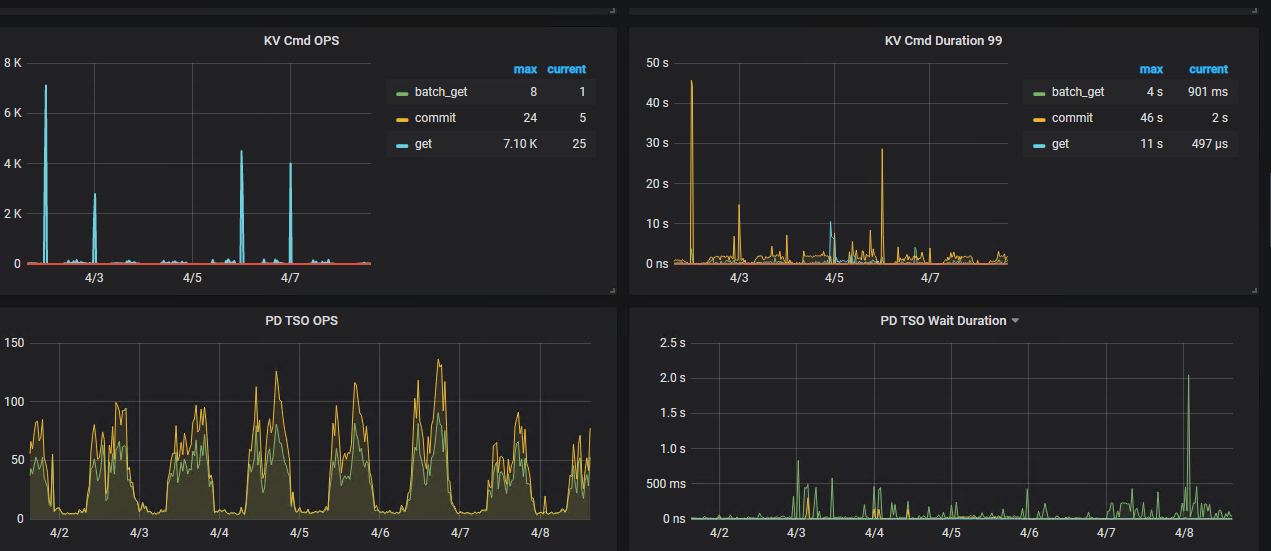Click green batch_get color icon in KV Cmd Duration 99
The height and width of the screenshot is (551, 1271).
click(1039, 93)
